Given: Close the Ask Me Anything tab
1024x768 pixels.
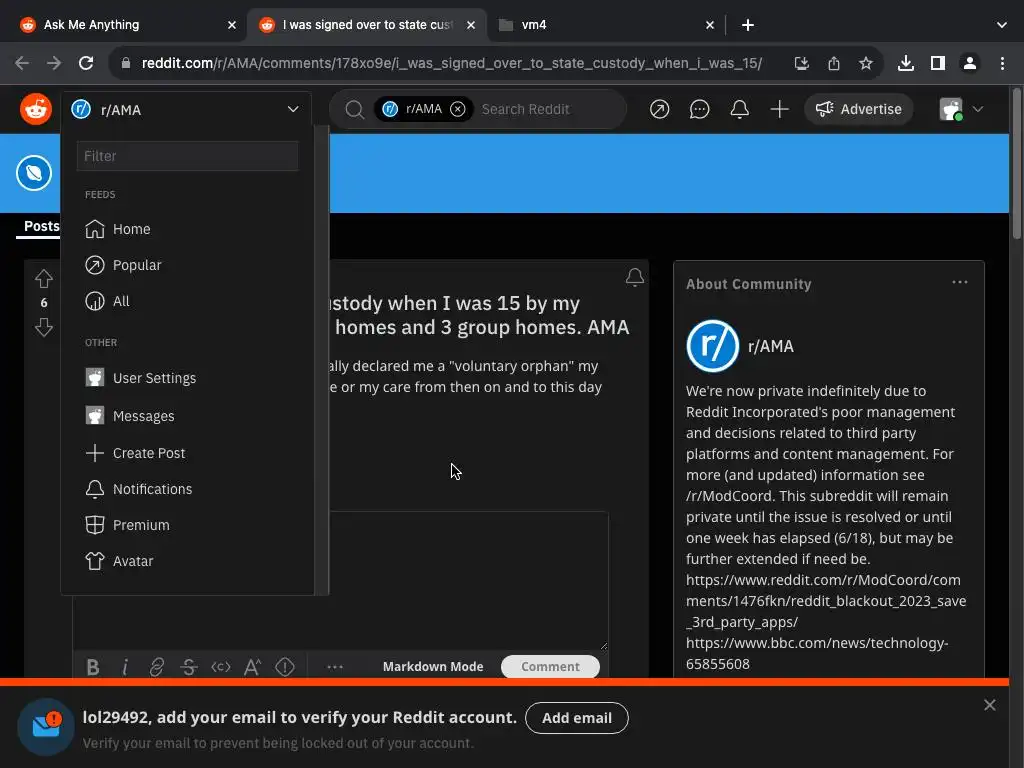Looking at the screenshot, I should (x=232, y=25).
